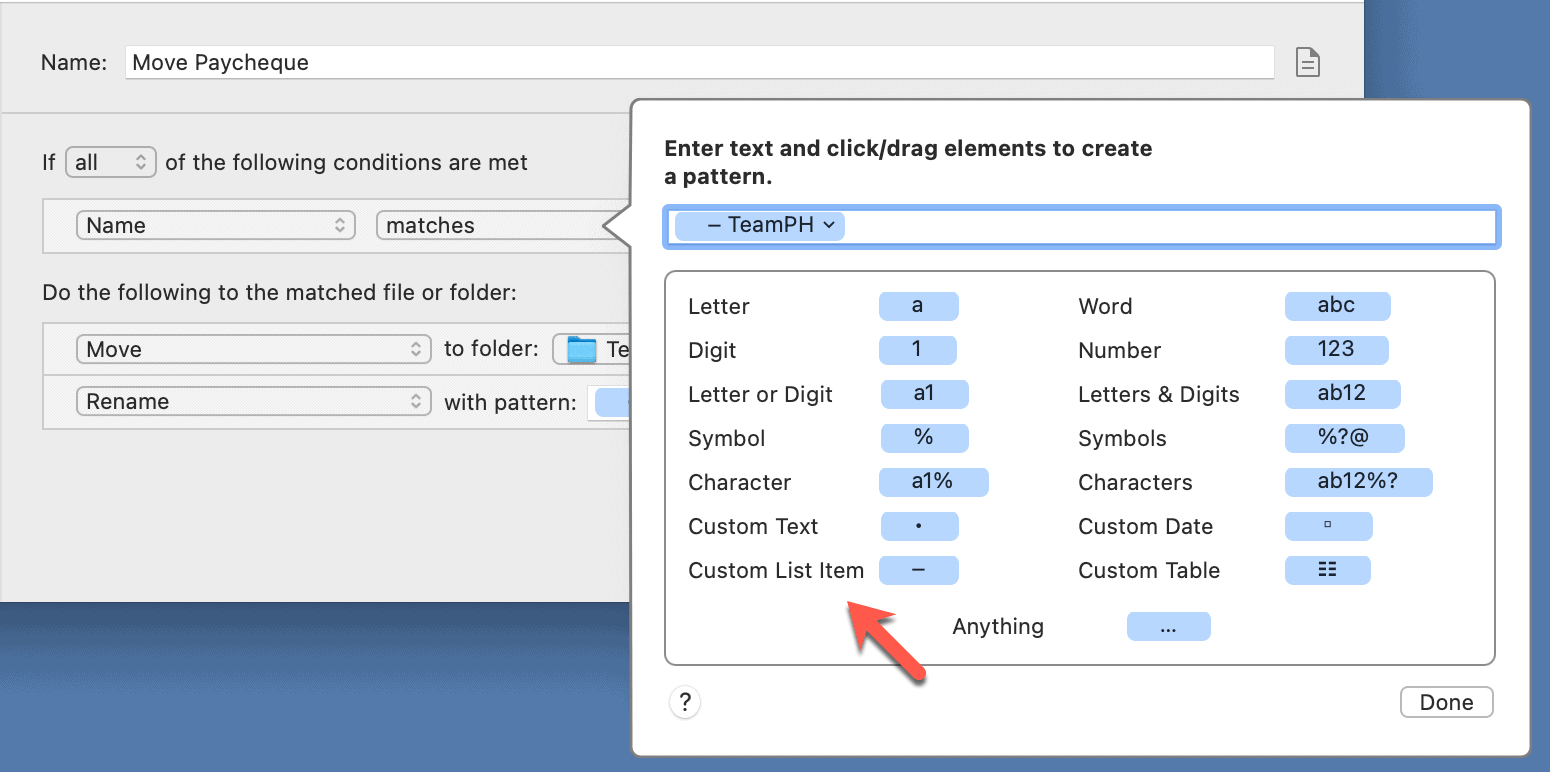Screen dimensions: 1550x772
Task: Click Done to close pattern editor
Action: point(1446,702)
